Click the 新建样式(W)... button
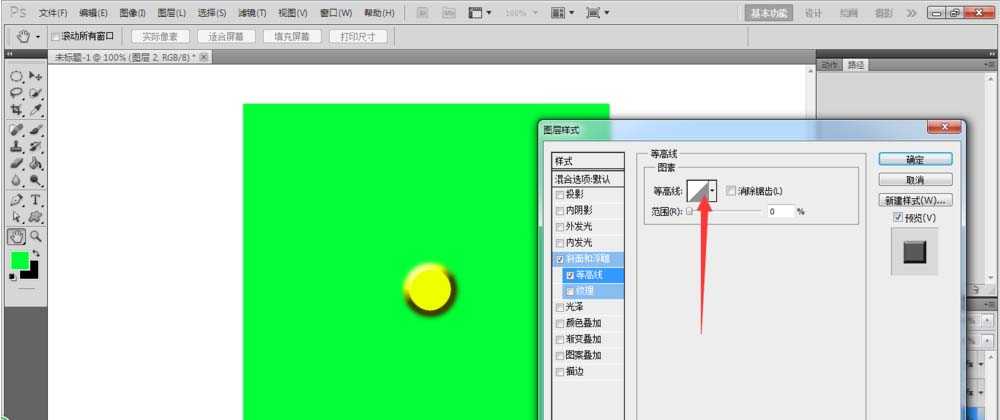 914,200
